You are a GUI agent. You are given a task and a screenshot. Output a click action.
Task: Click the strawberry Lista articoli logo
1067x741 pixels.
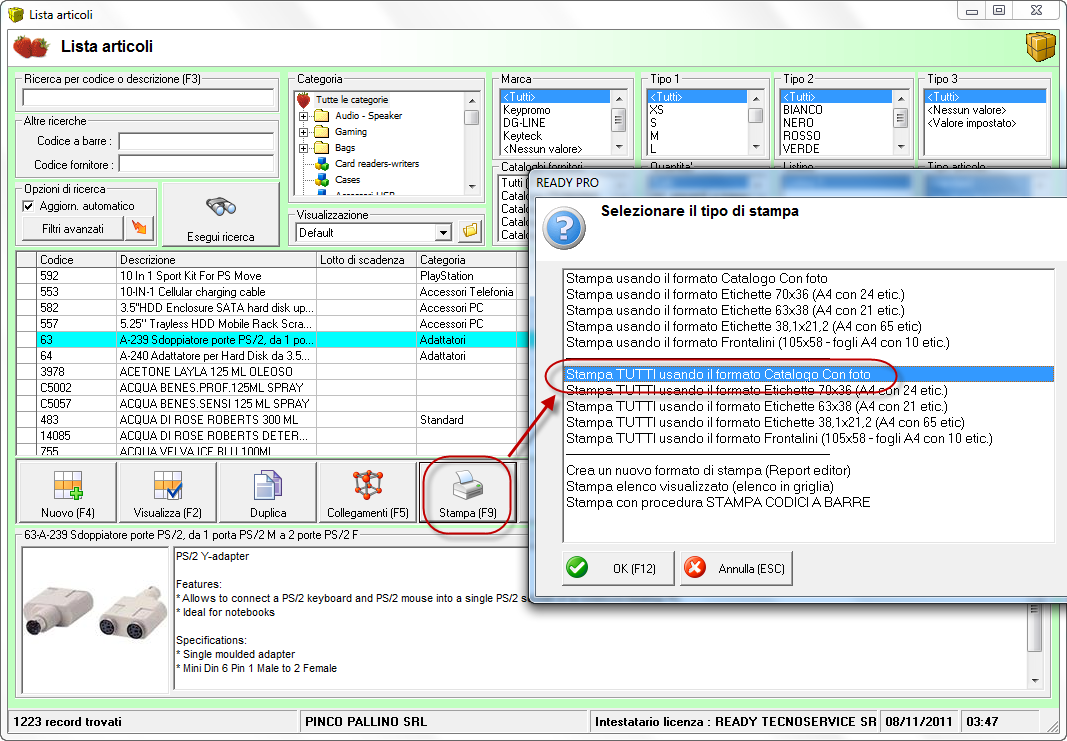(31, 47)
